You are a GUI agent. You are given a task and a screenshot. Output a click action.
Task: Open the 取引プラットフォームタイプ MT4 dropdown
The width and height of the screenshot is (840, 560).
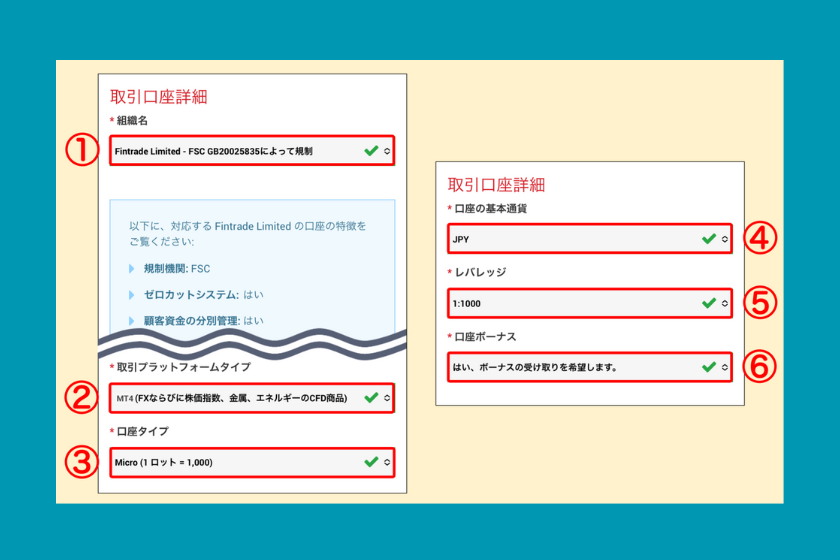[x=252, y=398]
